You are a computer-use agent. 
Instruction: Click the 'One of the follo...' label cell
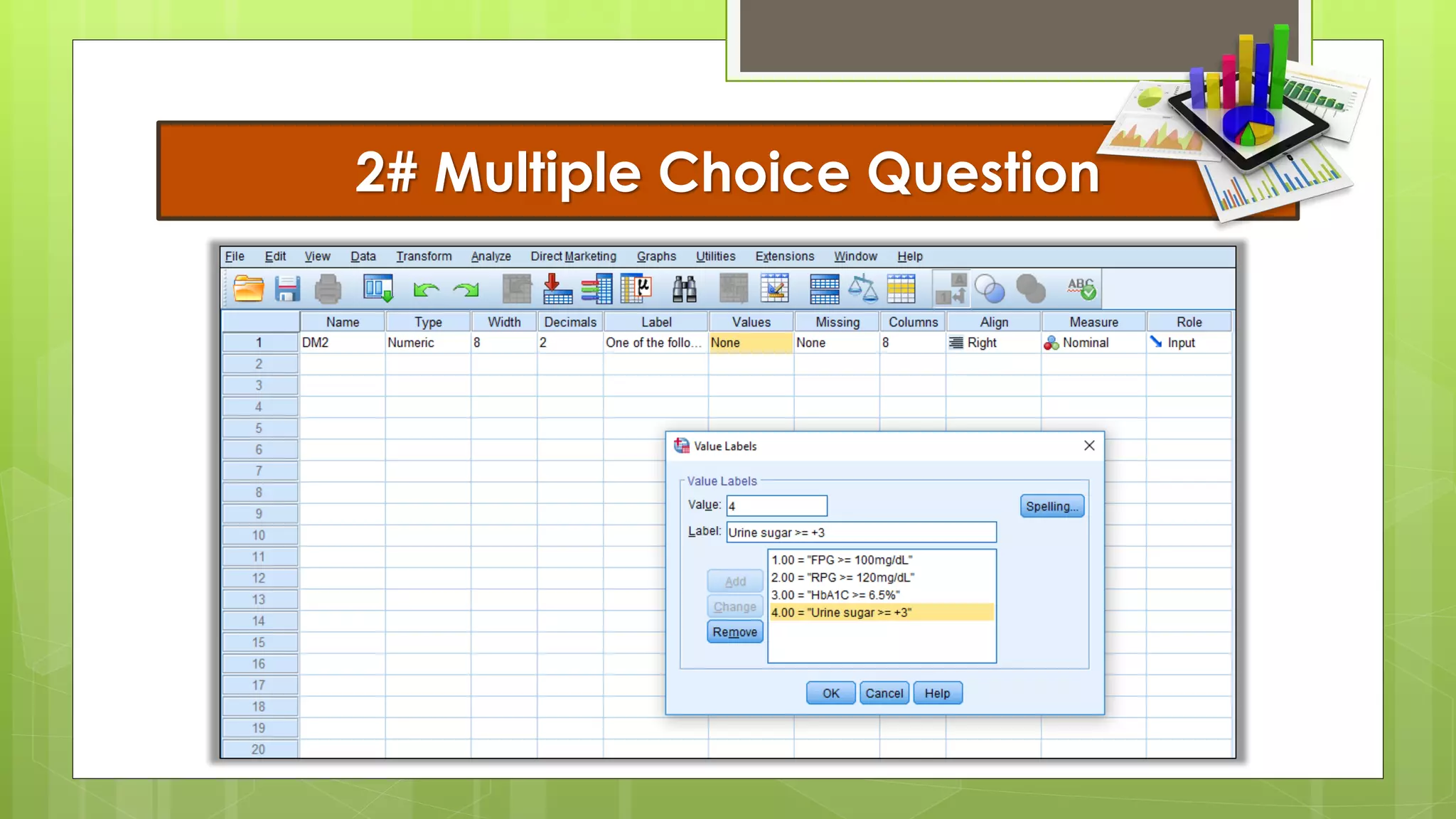pos(655,343)
